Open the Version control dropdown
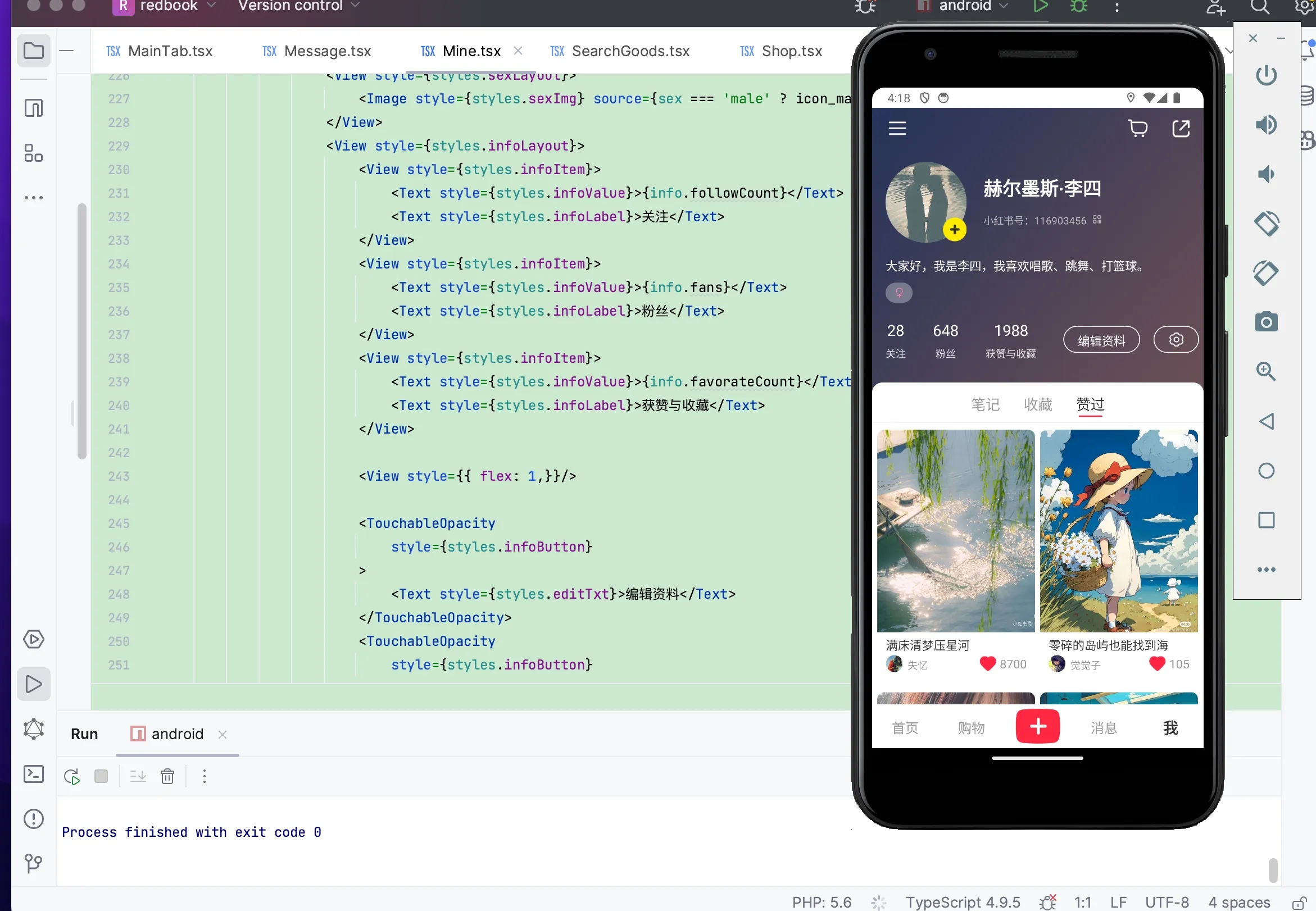Viewport: 1316px width, 911px height. click(x=298, y=6)
